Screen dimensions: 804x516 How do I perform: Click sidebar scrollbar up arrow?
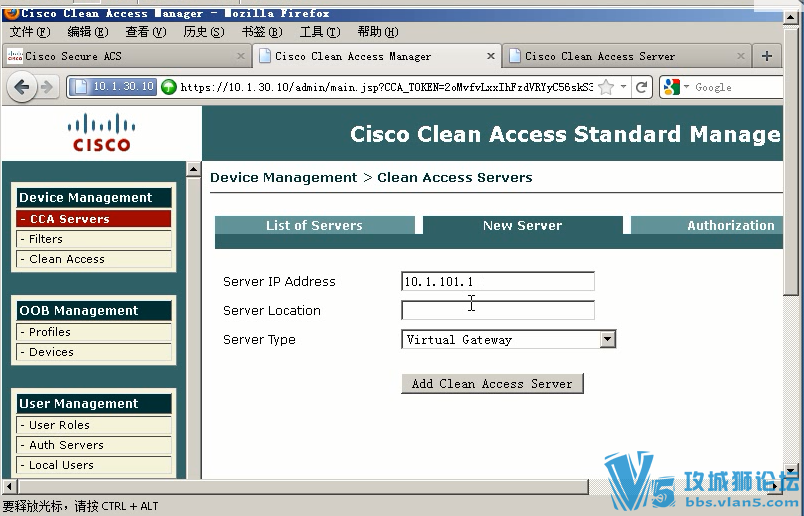click(193, 169)
